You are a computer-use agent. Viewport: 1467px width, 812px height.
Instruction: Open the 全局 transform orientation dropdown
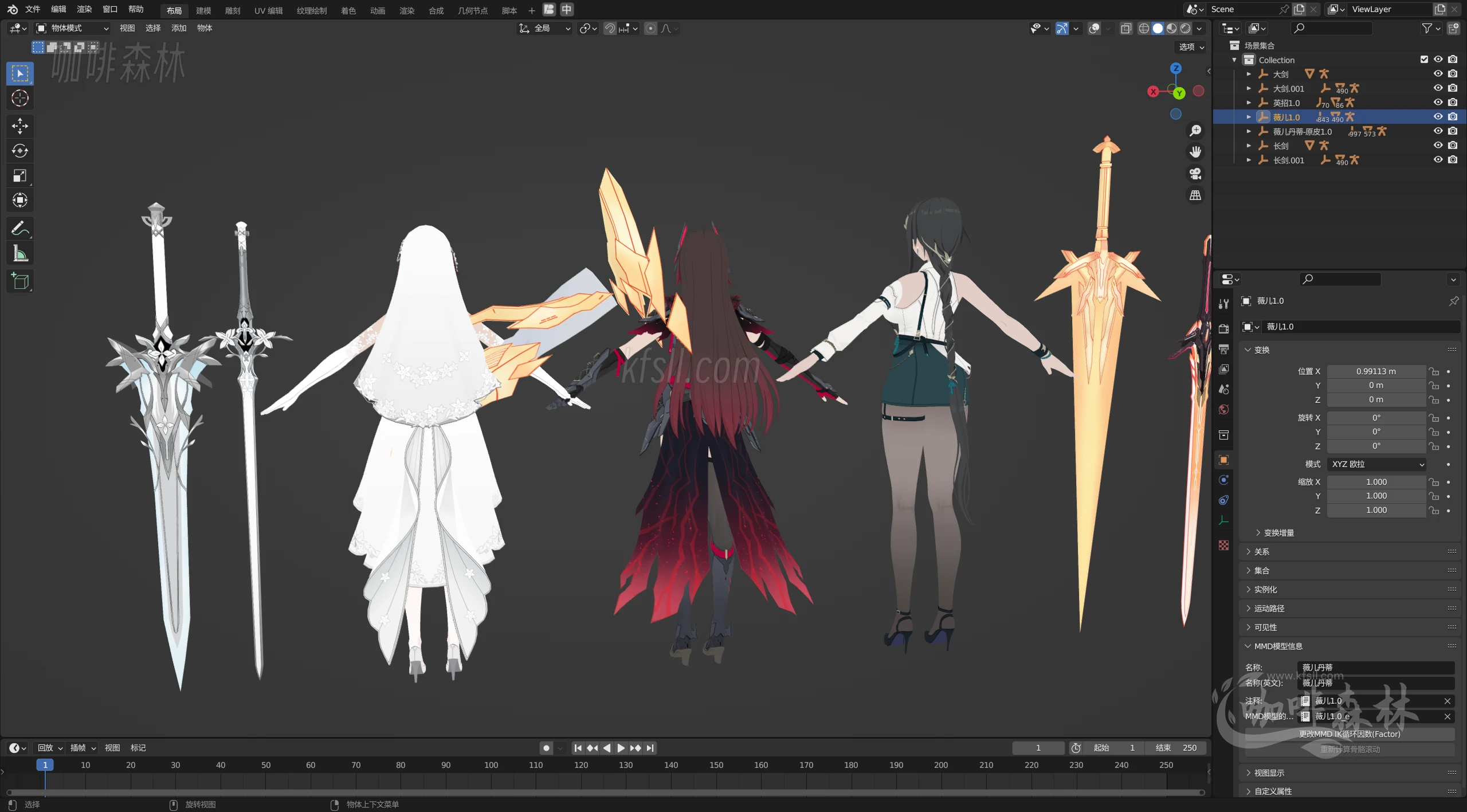(x=544, y=28)
